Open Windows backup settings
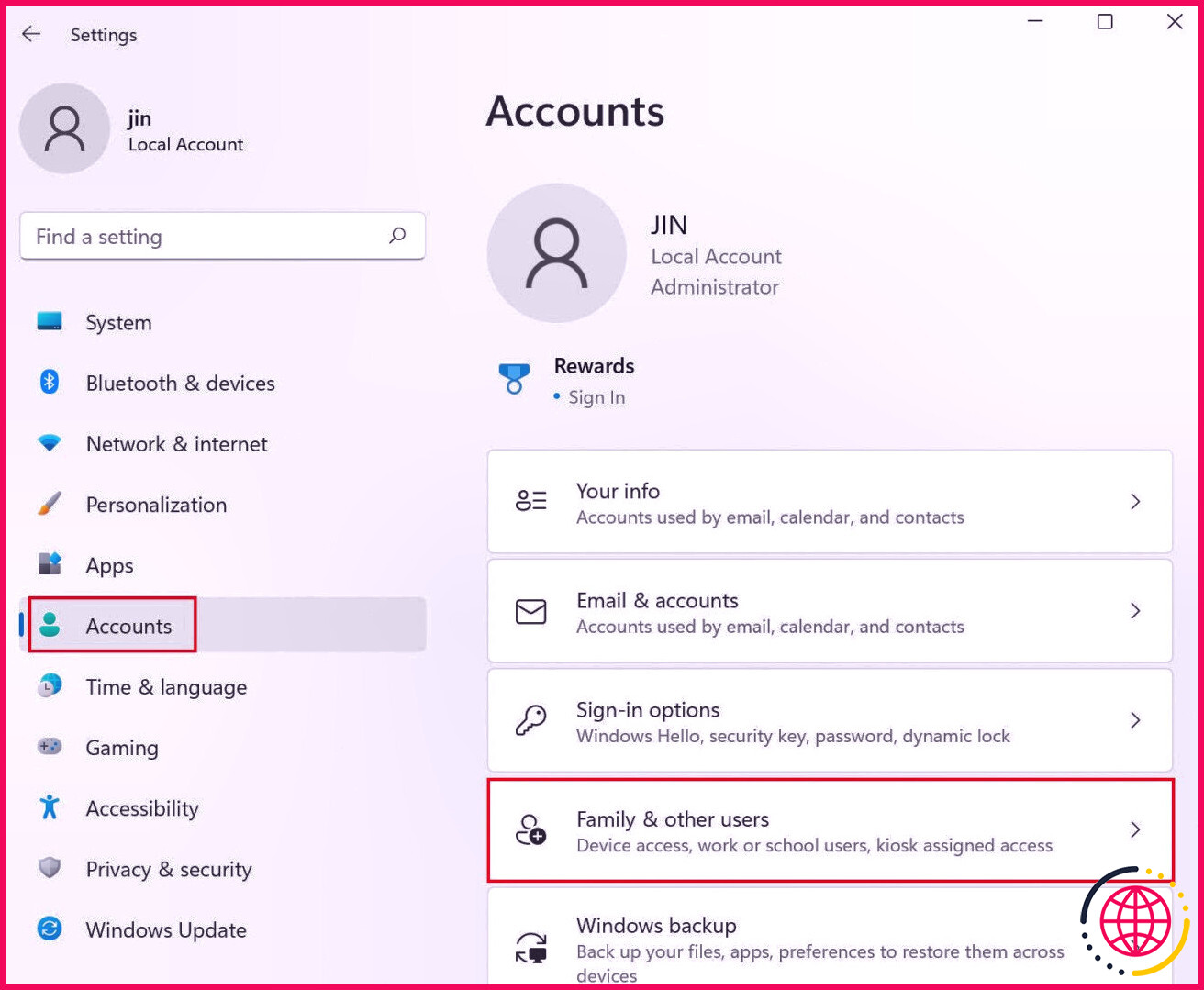This screenshot has height=990, width=1204. 830,938
